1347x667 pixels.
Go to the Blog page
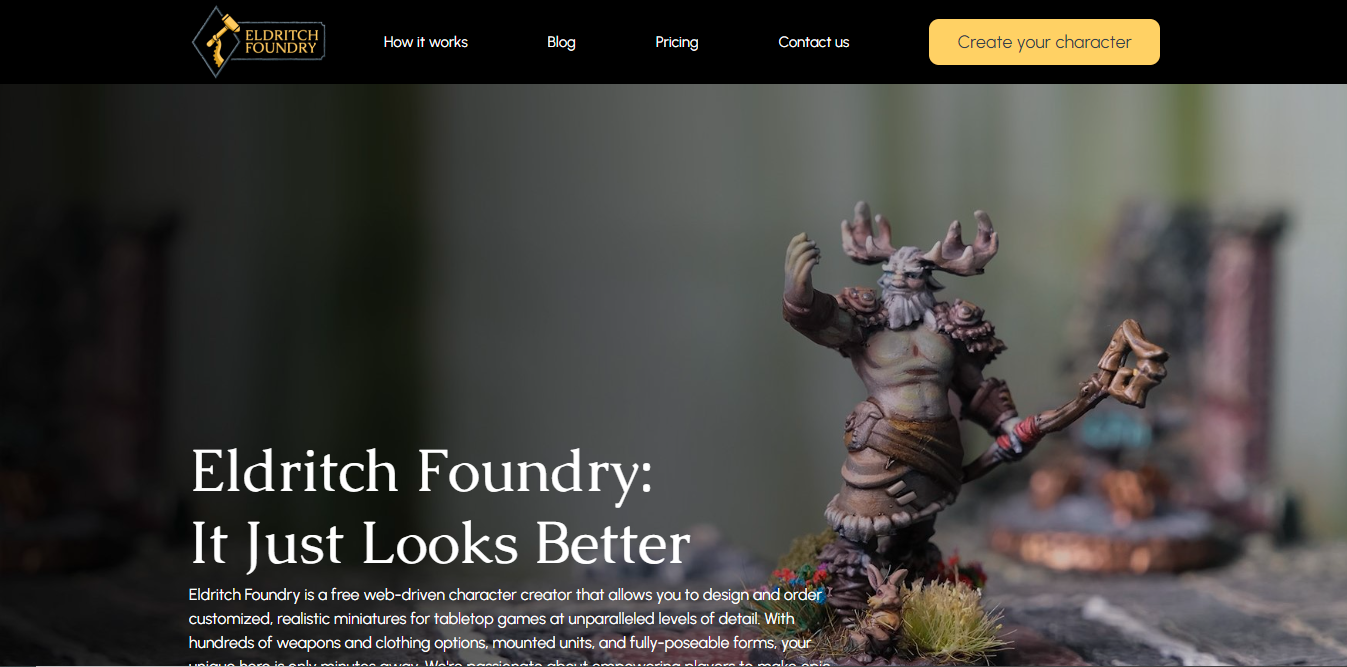pyautogui.click(x=561, y=42)
